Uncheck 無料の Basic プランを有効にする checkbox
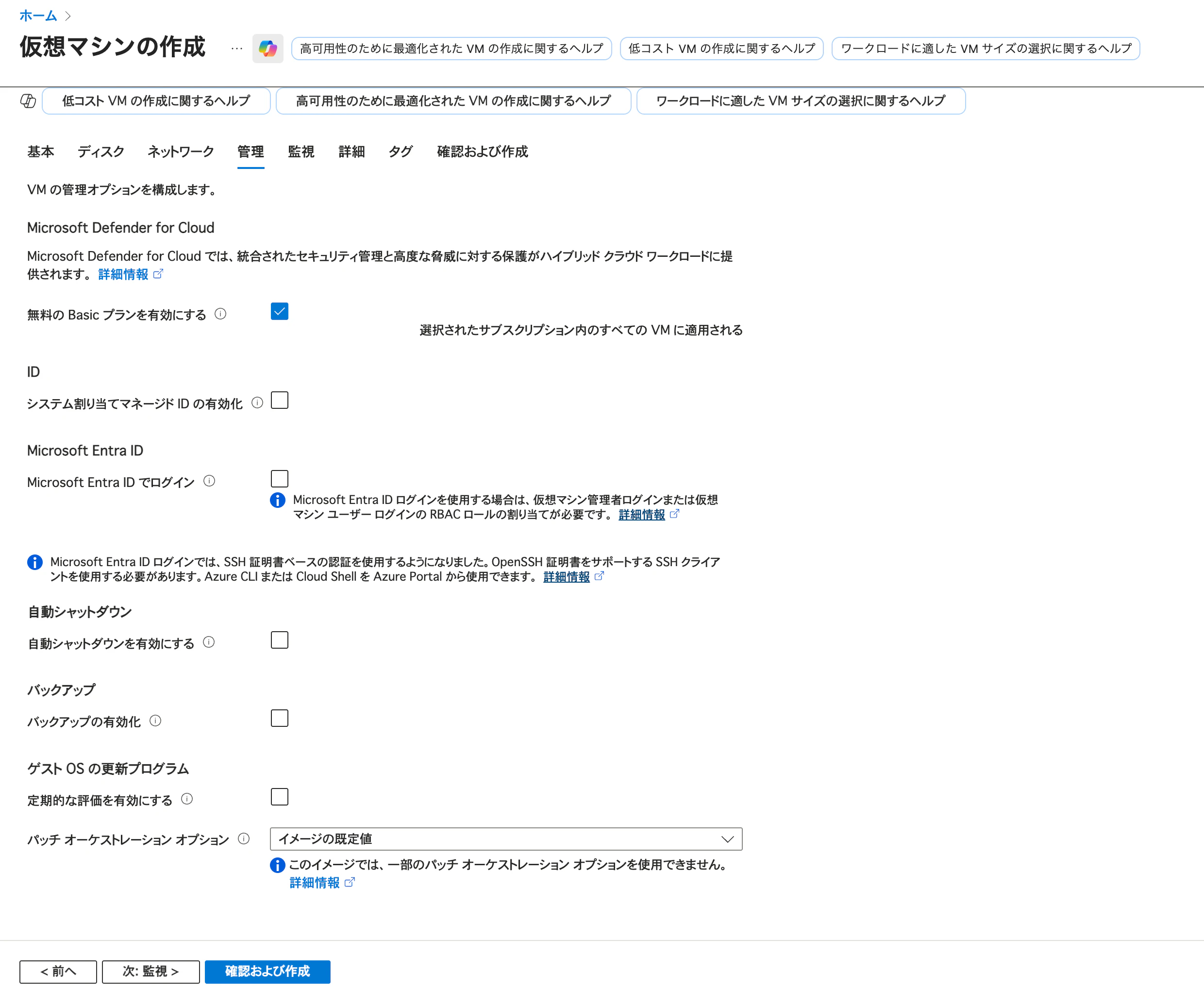The width and height of the screenshot is (1204, 1007). point(280,311)
